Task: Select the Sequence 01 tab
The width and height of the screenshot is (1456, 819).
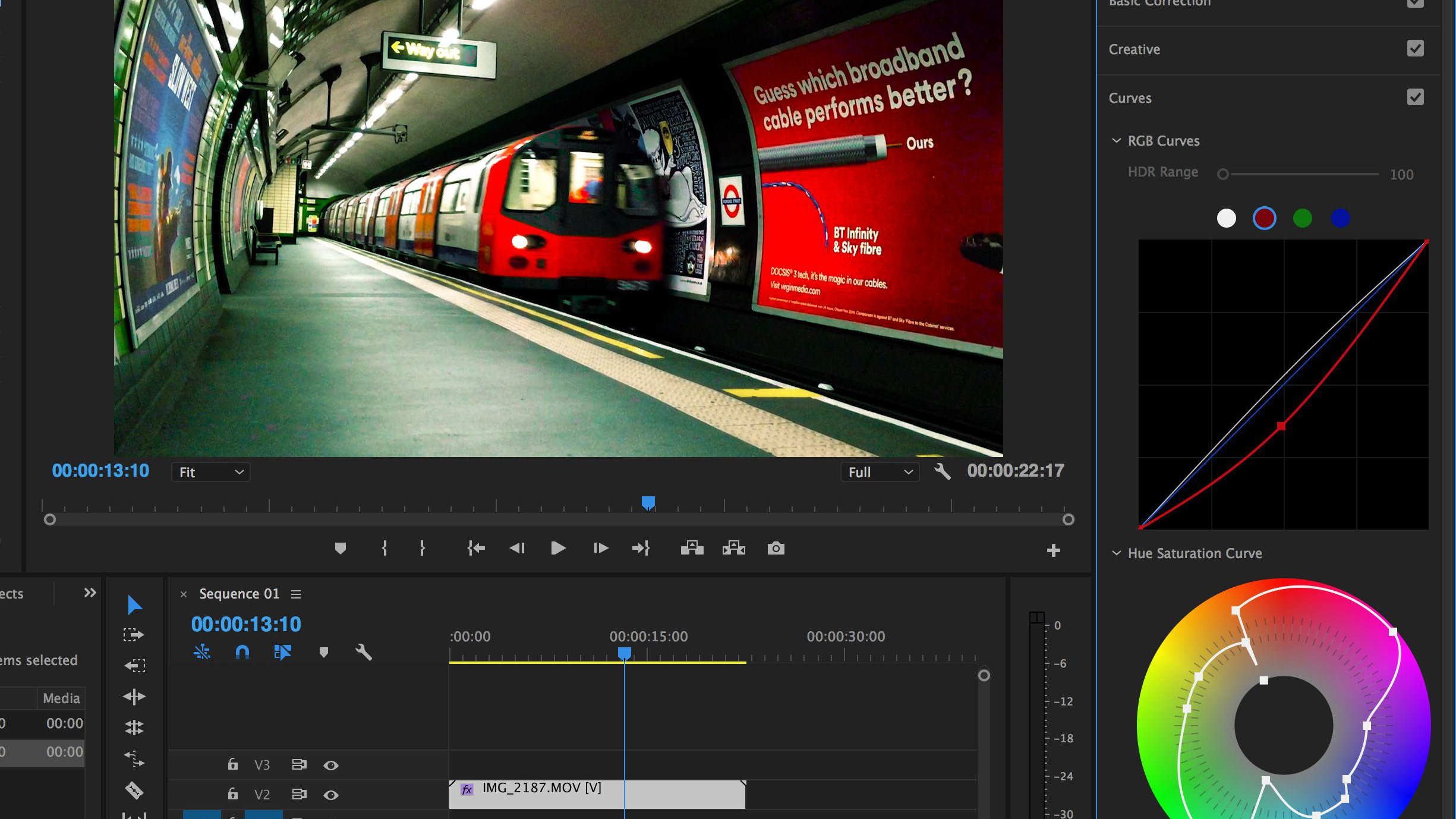Action: [x=239, y=594]
